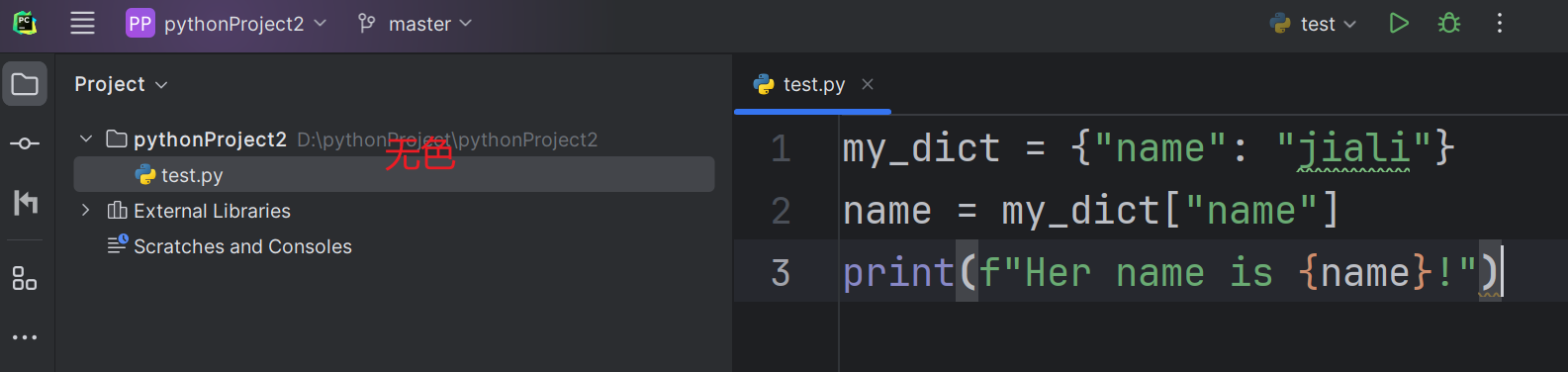
Task: Open the Project view dropdown
Action: pos(121,84)
